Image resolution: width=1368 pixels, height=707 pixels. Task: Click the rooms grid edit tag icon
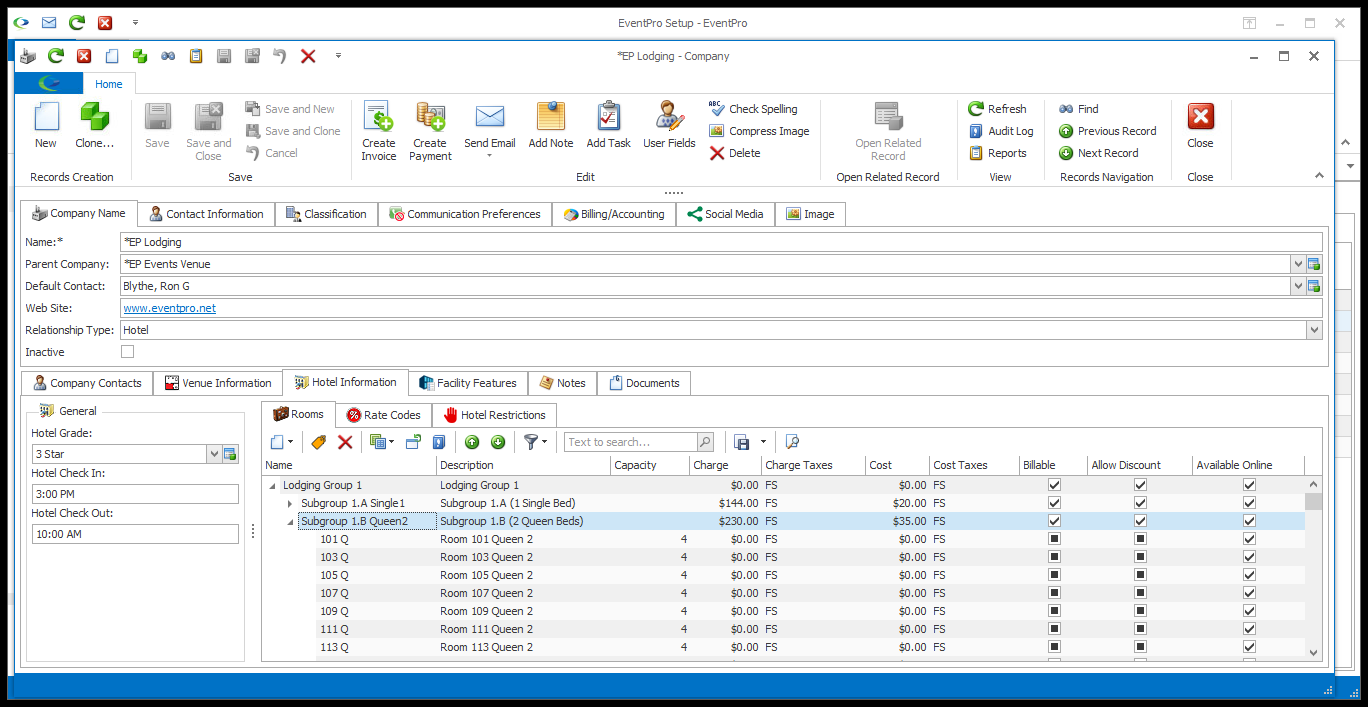tap(319, 442)
